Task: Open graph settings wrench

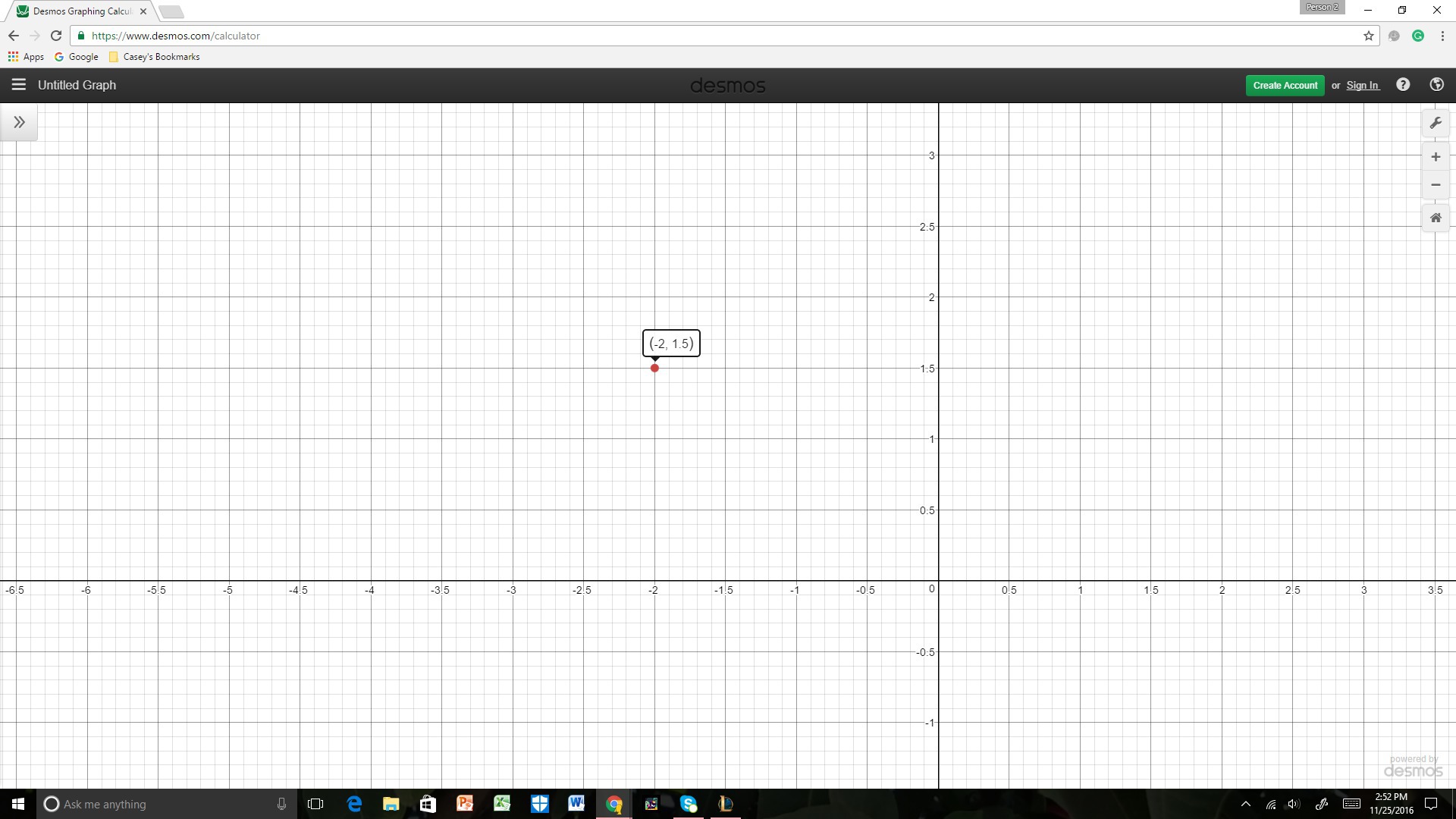Action: (x=1436, y=123)
